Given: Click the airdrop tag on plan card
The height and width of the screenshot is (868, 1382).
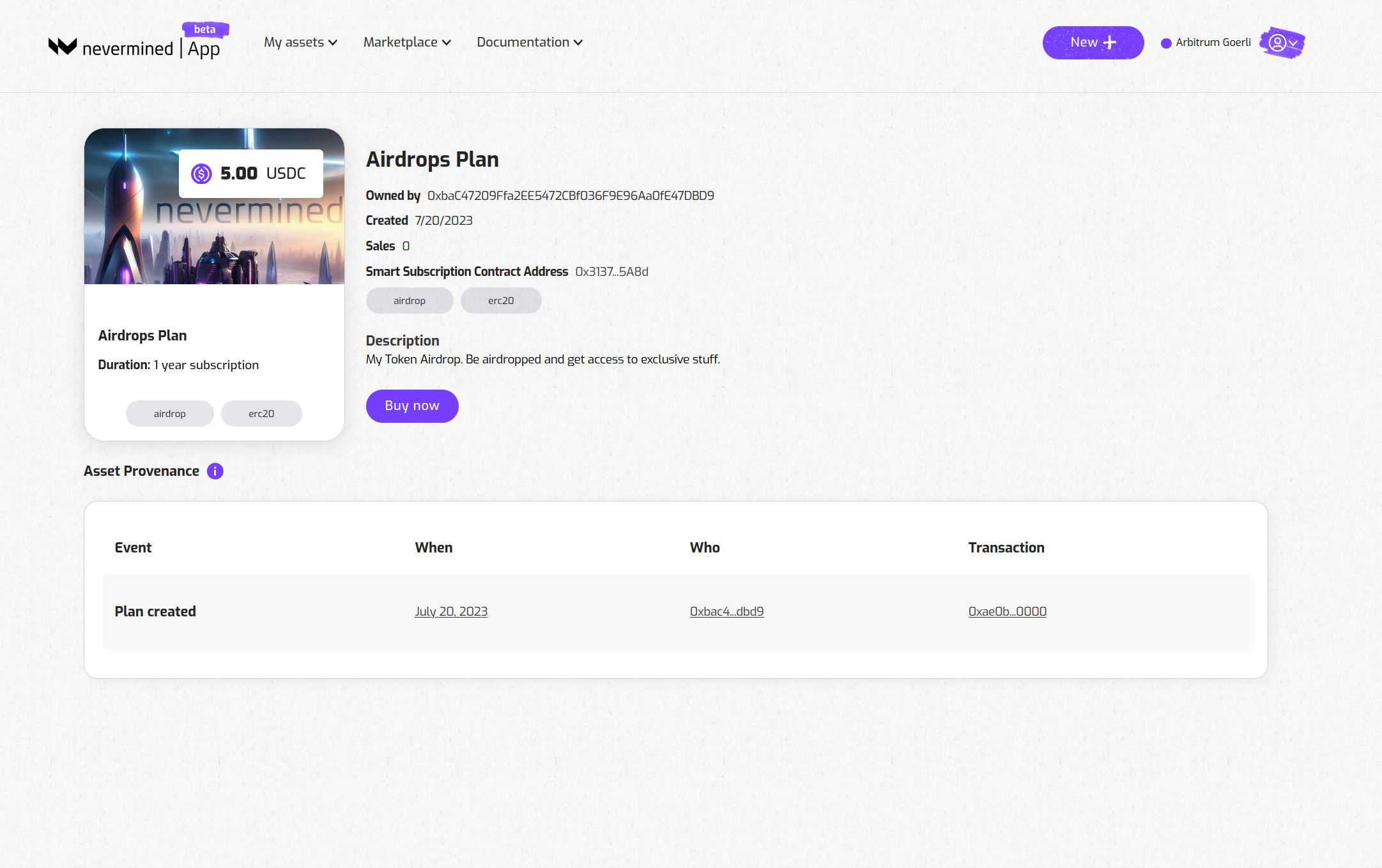Looking at the screenshot, I should (x=170, y=414).
